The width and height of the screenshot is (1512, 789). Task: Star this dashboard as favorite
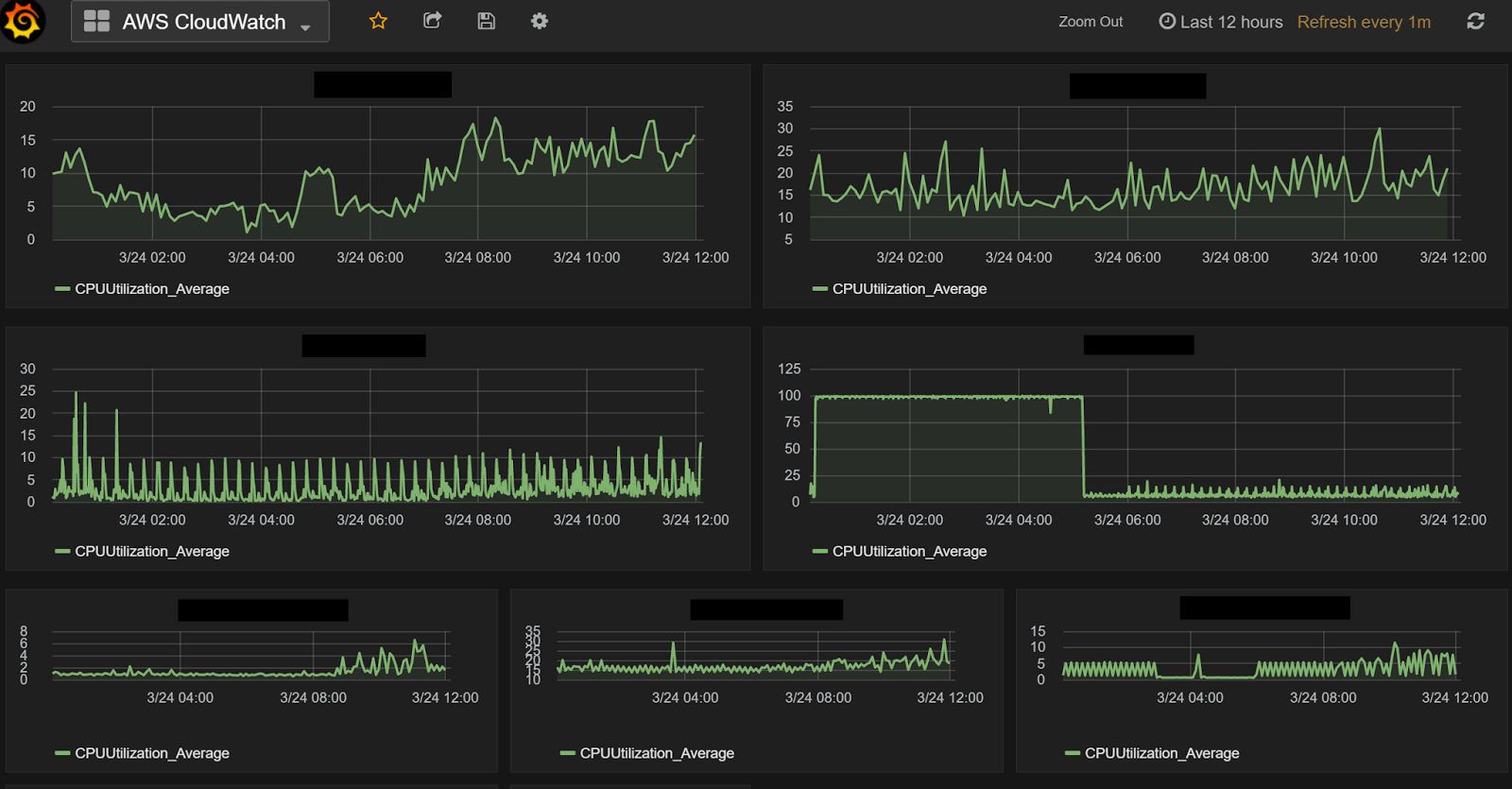378,21
